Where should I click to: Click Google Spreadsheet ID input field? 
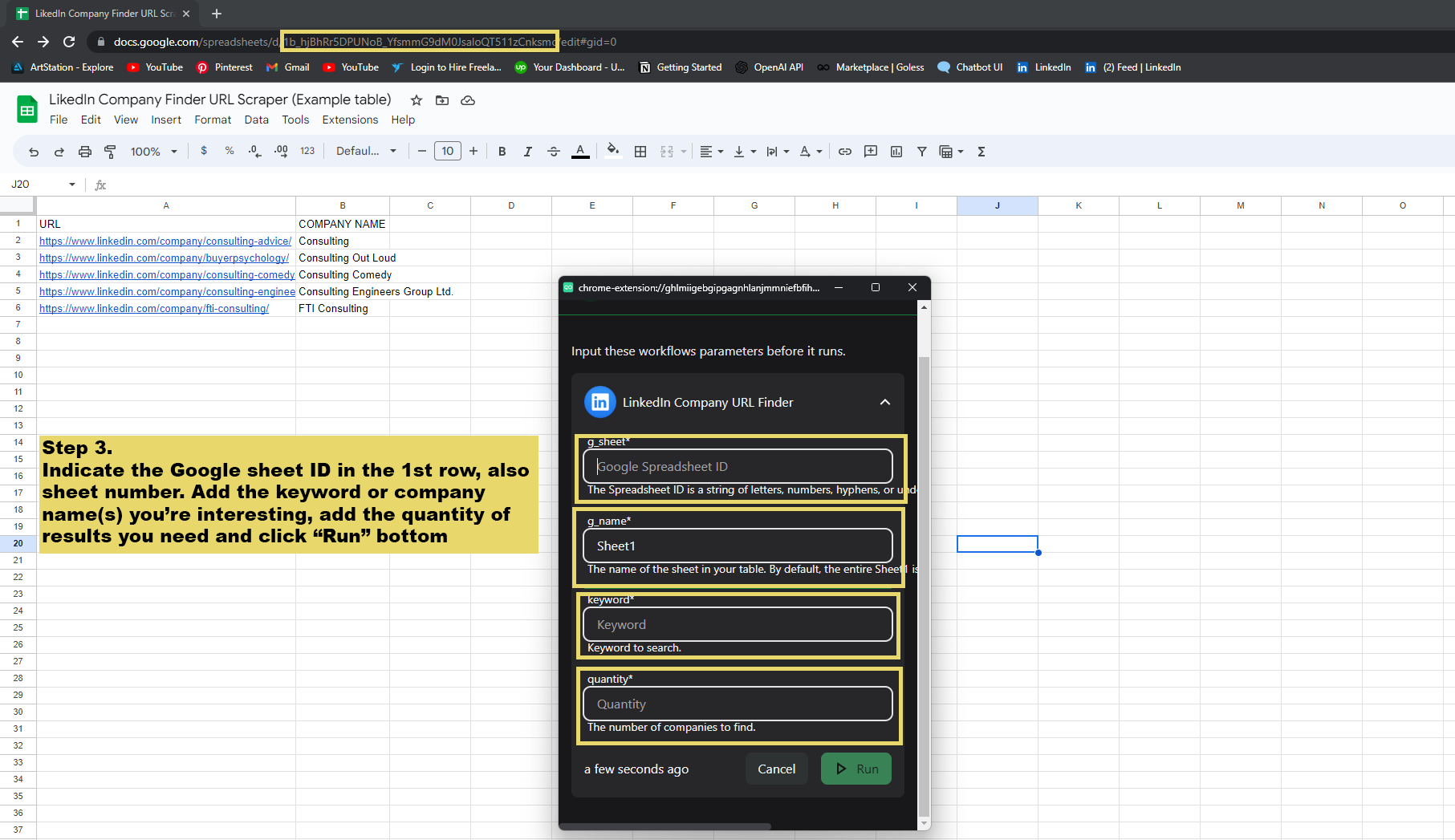(738, 466)
